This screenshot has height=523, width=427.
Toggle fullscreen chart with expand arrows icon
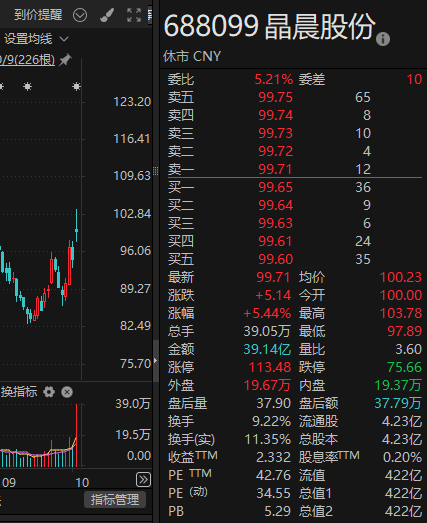[x=134, y=15]
